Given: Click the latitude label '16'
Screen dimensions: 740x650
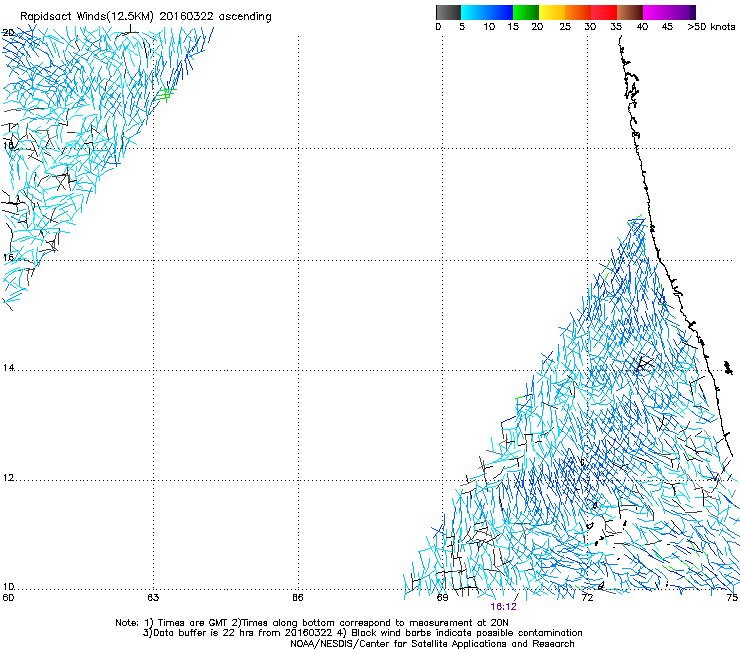Looking at the screenshot, I should click(8, 258).
